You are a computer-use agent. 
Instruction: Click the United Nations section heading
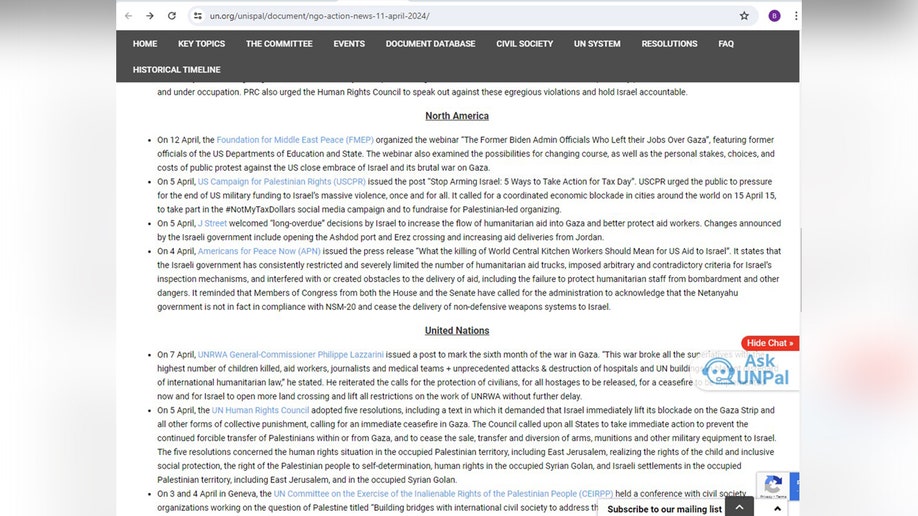(x=457, y=331)
